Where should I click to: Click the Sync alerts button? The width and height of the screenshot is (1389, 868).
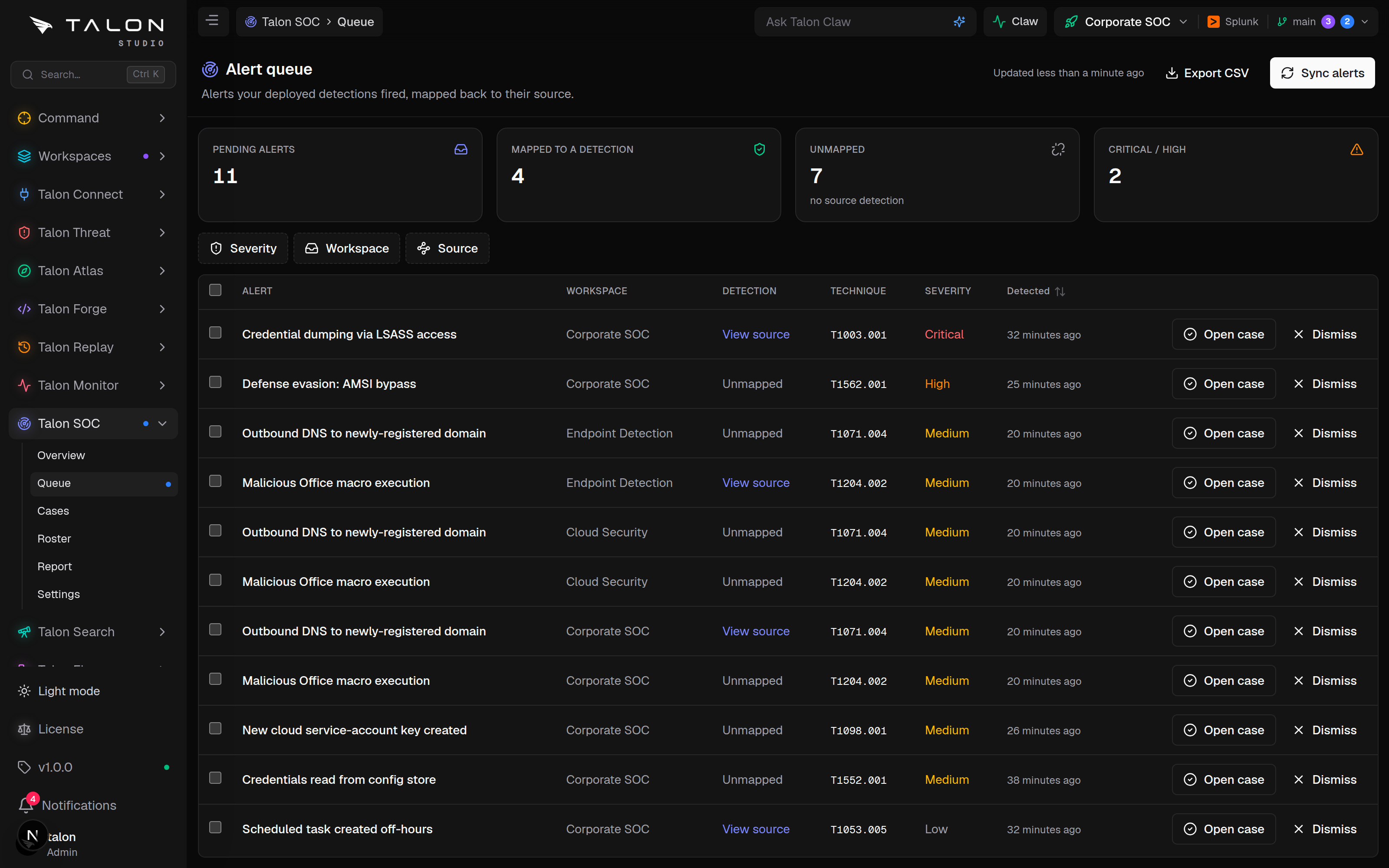click(1322, 73)
